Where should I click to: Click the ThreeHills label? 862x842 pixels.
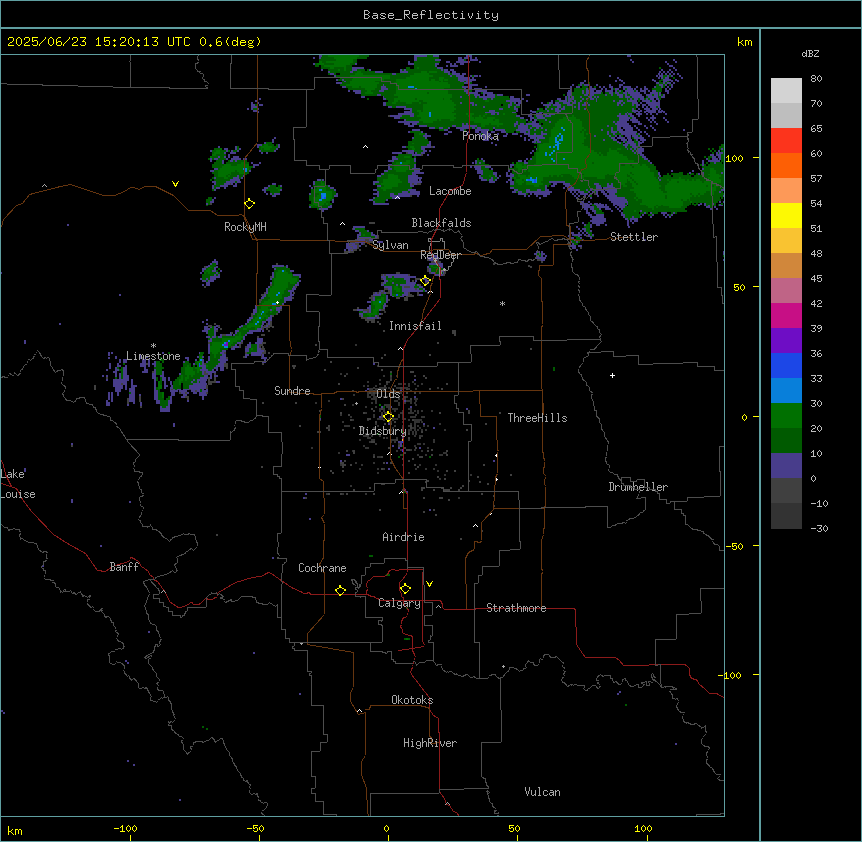click(x=537, y=418)
